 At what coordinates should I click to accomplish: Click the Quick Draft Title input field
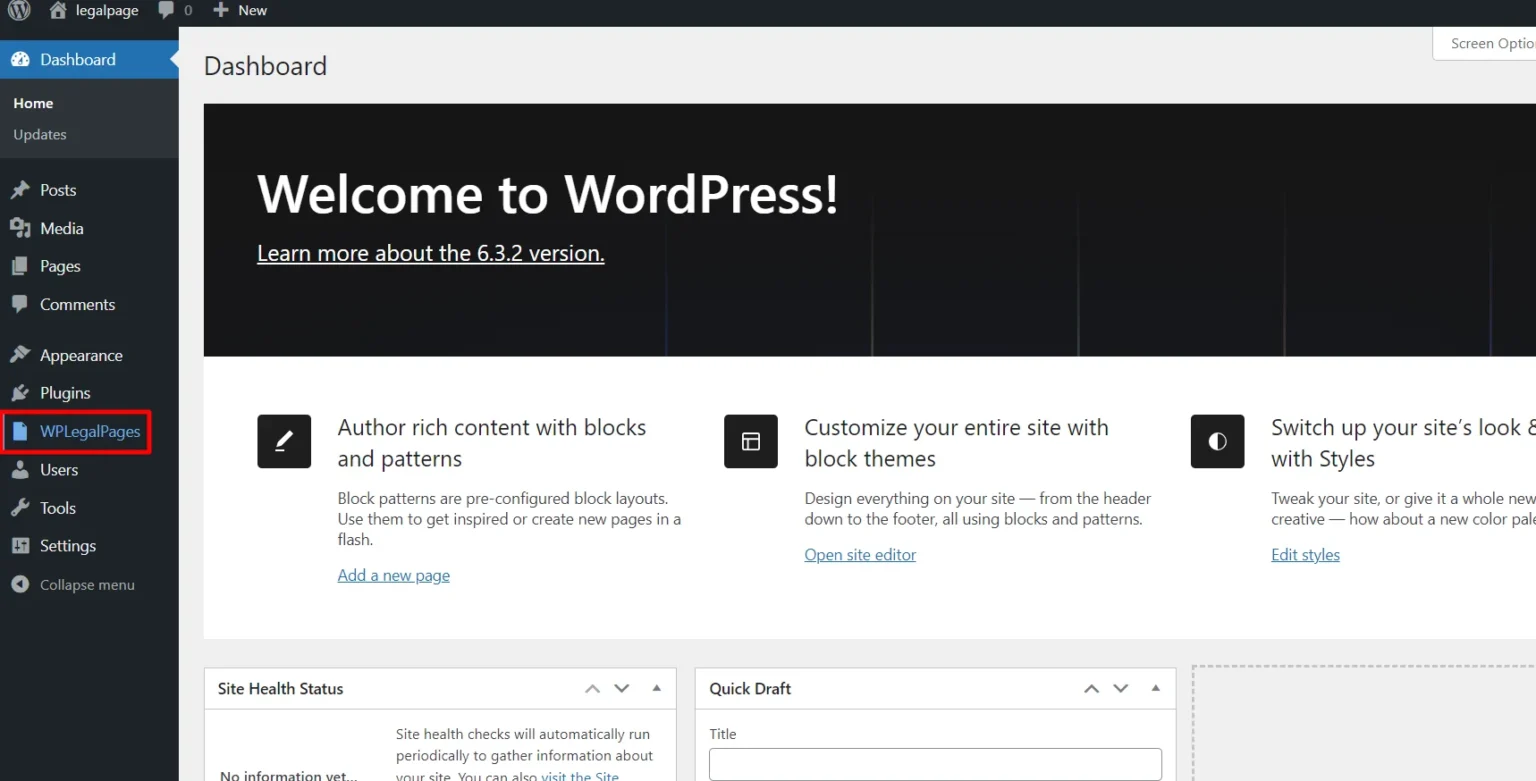935,764
